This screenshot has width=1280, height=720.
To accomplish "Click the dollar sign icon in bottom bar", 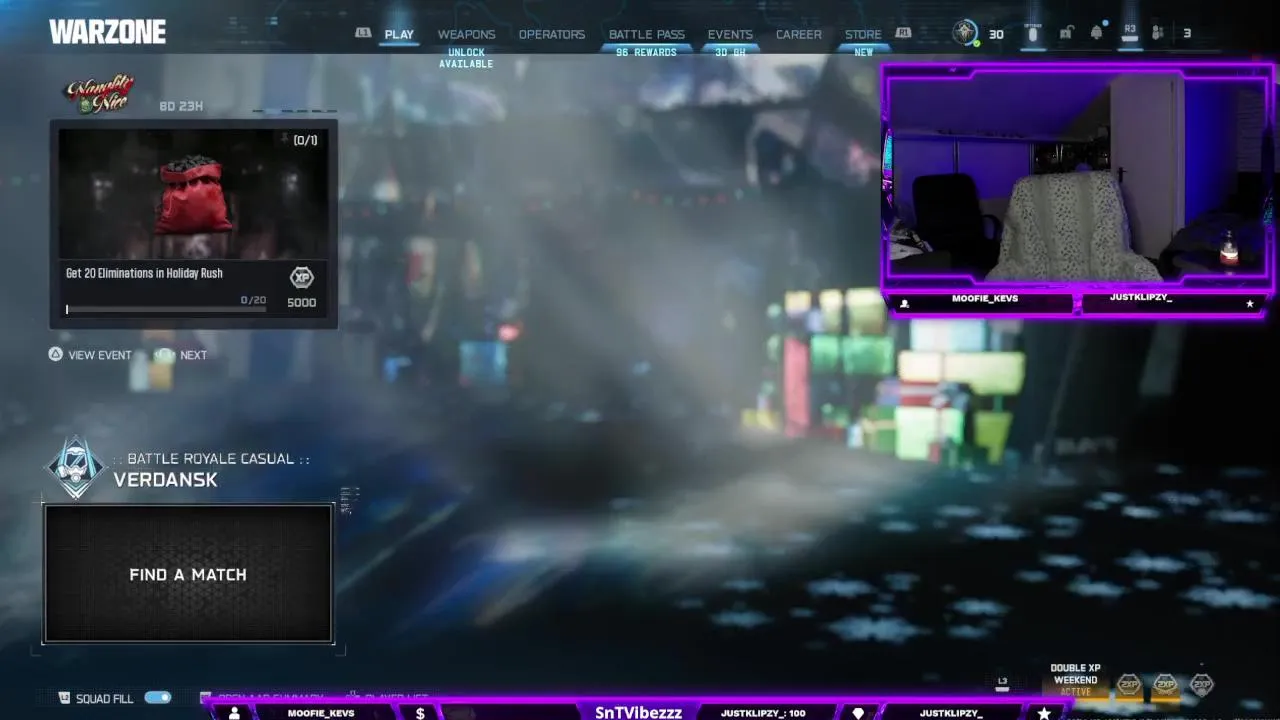I will (420, 713).
